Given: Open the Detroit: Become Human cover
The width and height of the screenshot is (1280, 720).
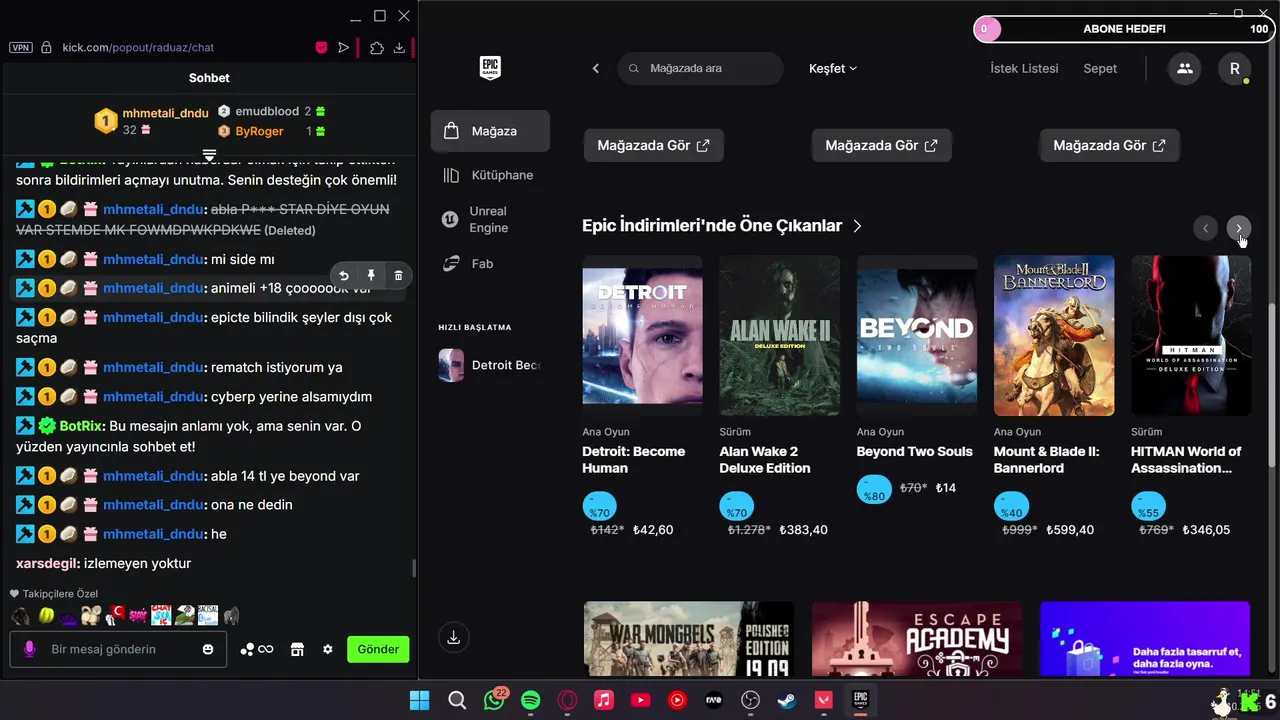Looking at the screenshot, I should coord(642,335).
